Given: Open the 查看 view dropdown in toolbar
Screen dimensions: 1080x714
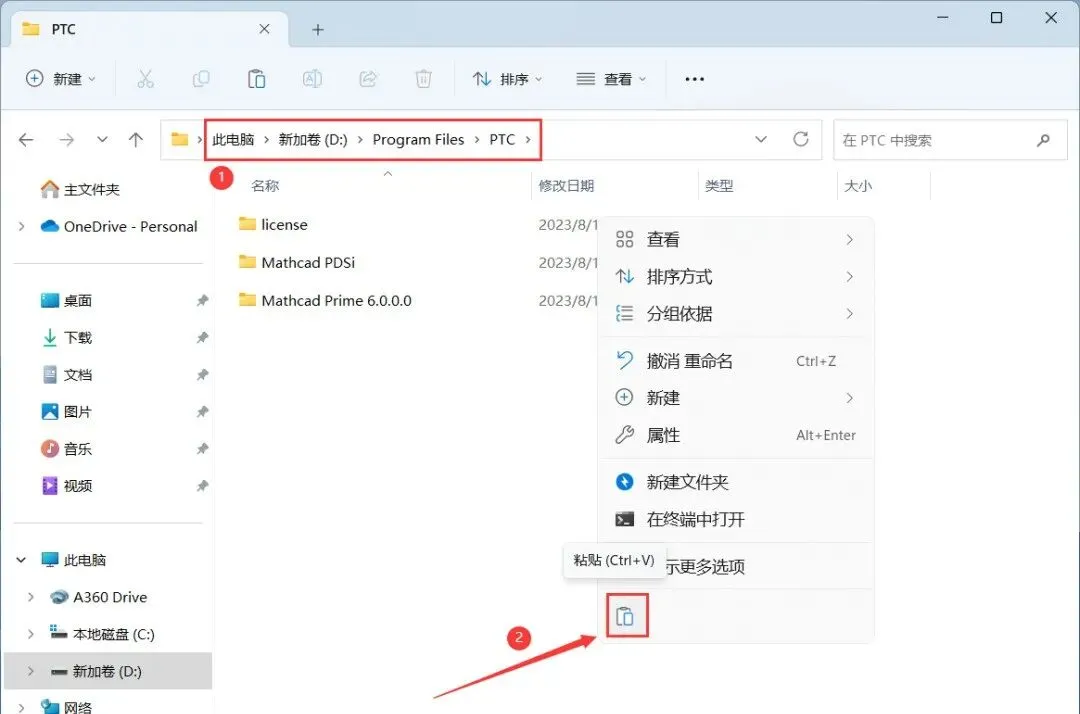Looking at the screenshot, I should click(x=611, y=79).
